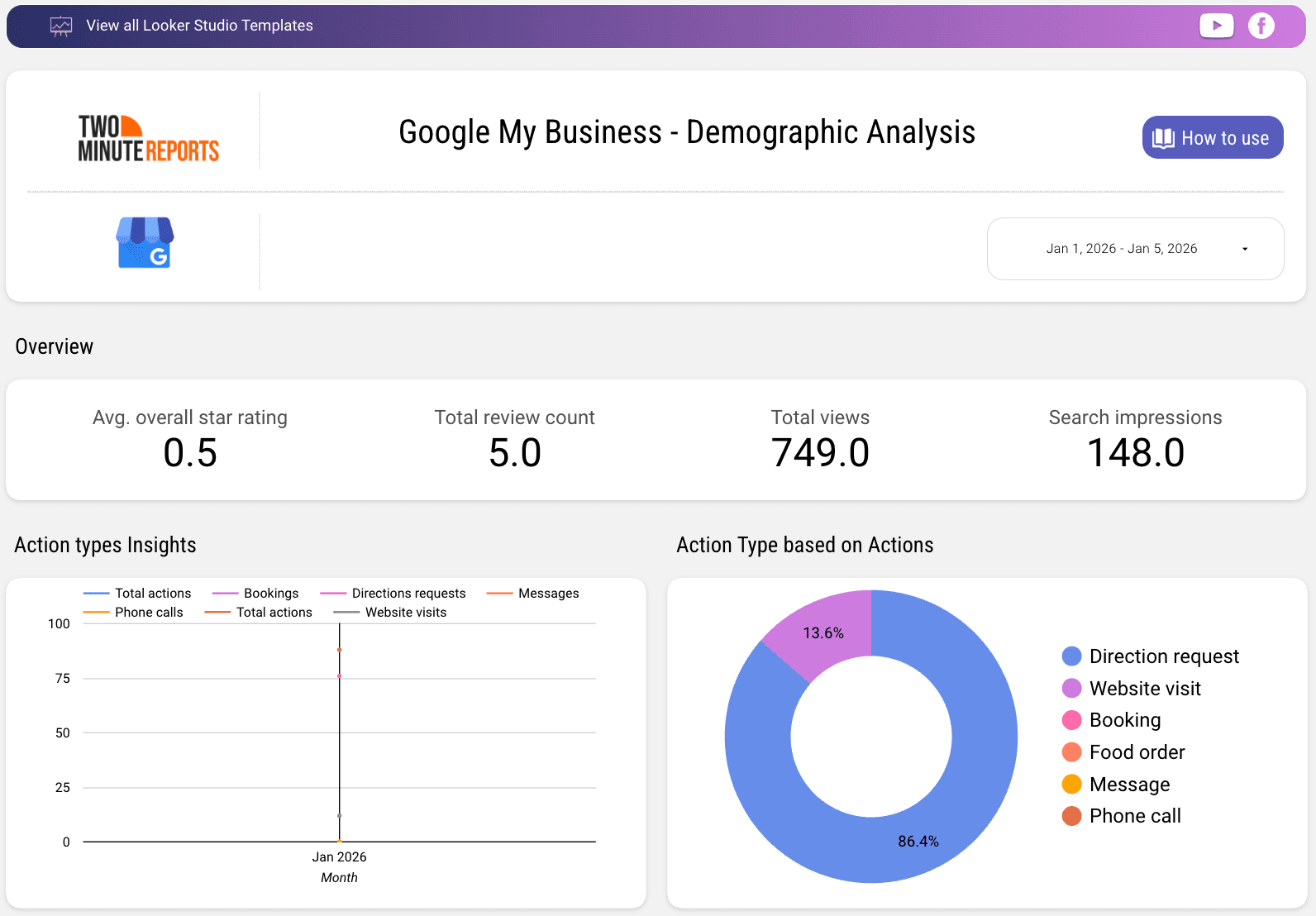The height and width of the screenshot is (916, 1316).
Task: Click the Food order legend color dot
Action: (1072, 752)
